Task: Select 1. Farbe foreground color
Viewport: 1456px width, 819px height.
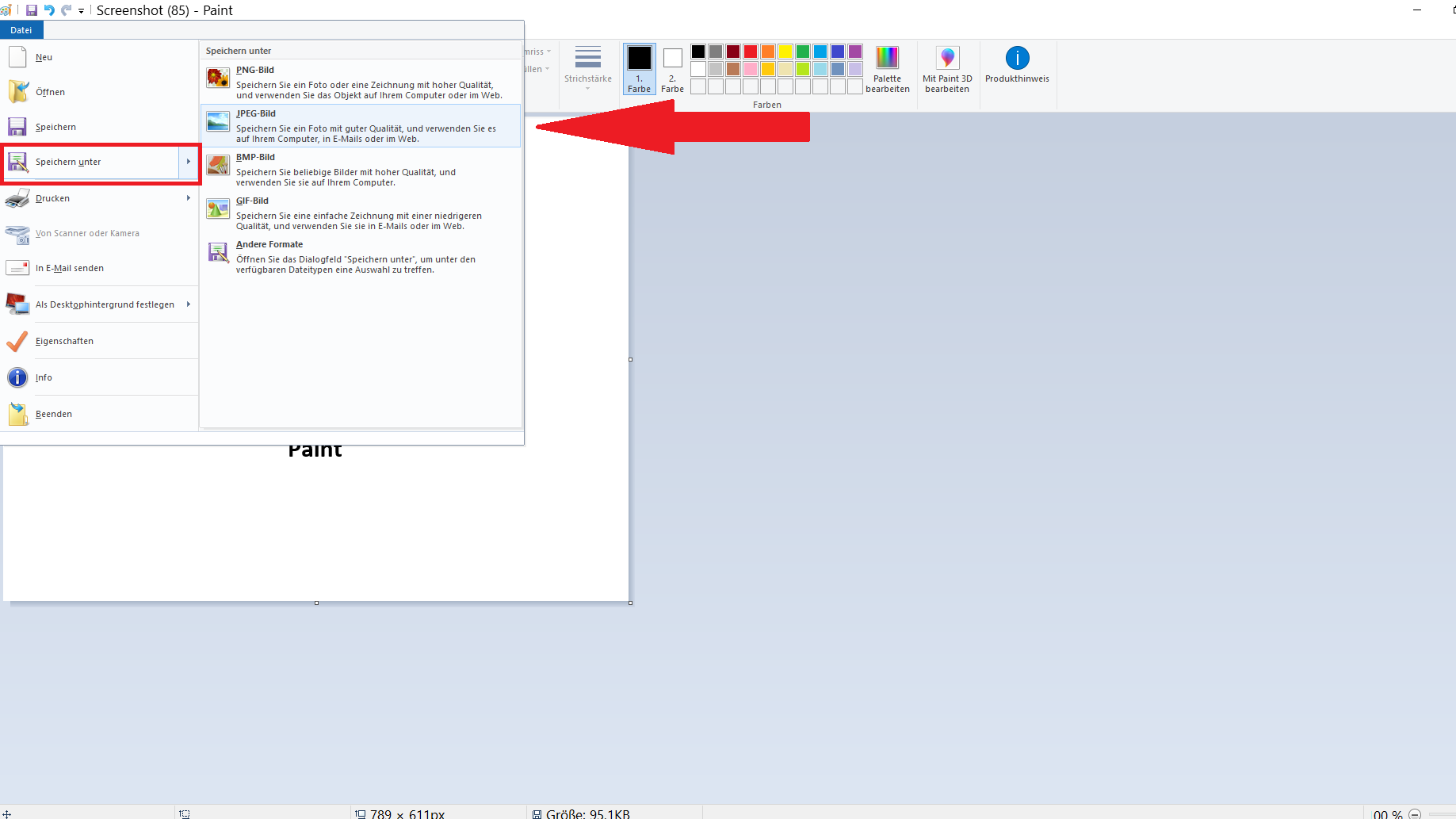Action: pos(640,69)
